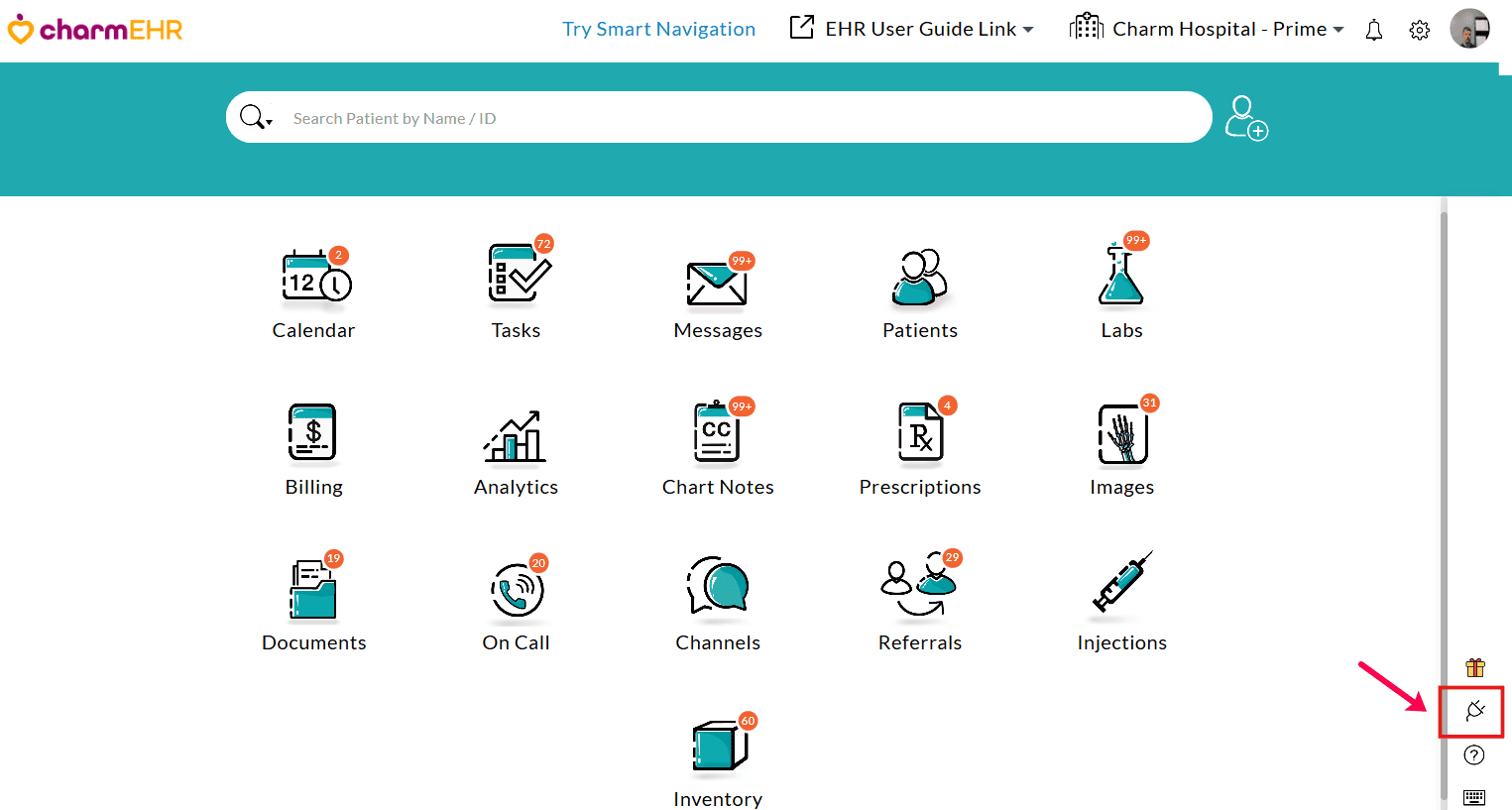Open notifications bell
Image resolution: width=1512 pixels, height=810 pixels.
click(x=1373, y=30)
